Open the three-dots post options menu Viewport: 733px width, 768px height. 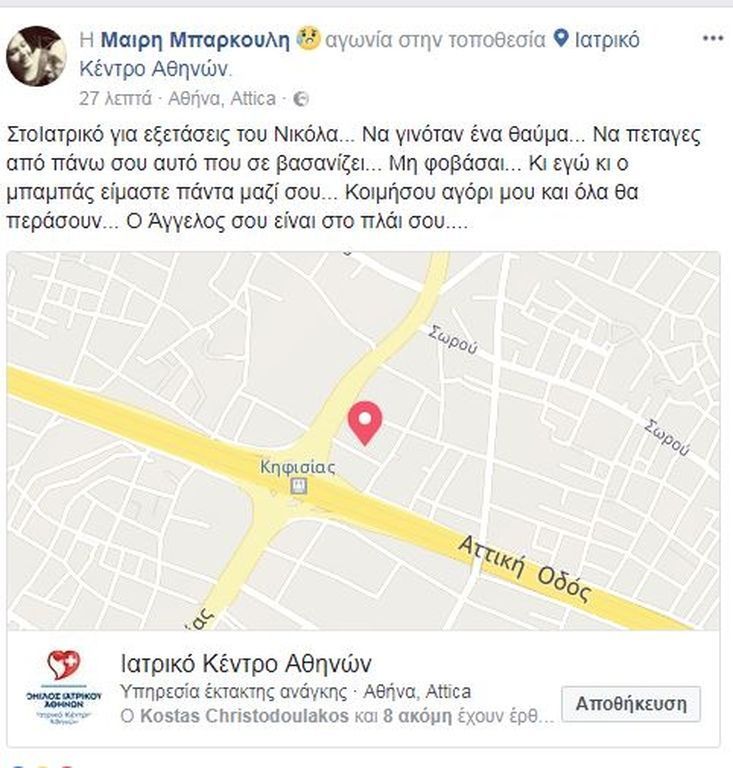(712, 38)
